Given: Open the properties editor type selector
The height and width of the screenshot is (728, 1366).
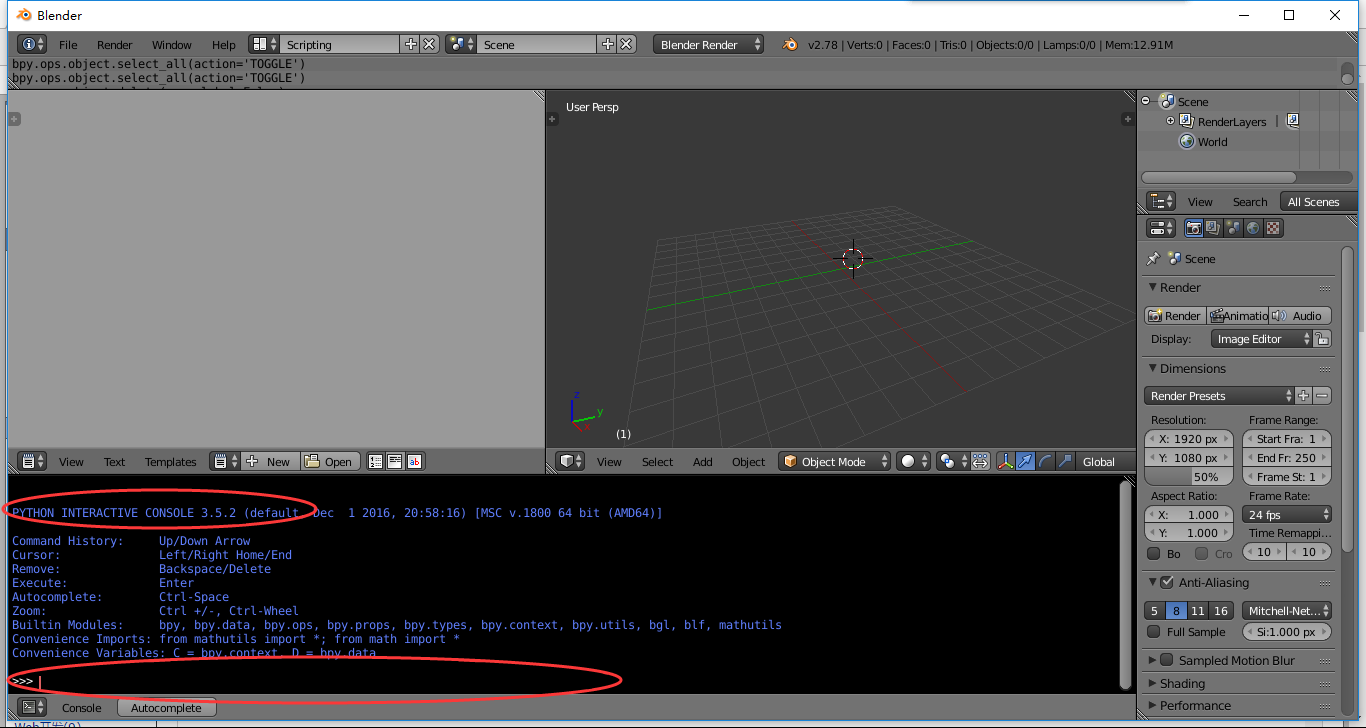Looking at the screenshot, I should tap(1161, 228).
